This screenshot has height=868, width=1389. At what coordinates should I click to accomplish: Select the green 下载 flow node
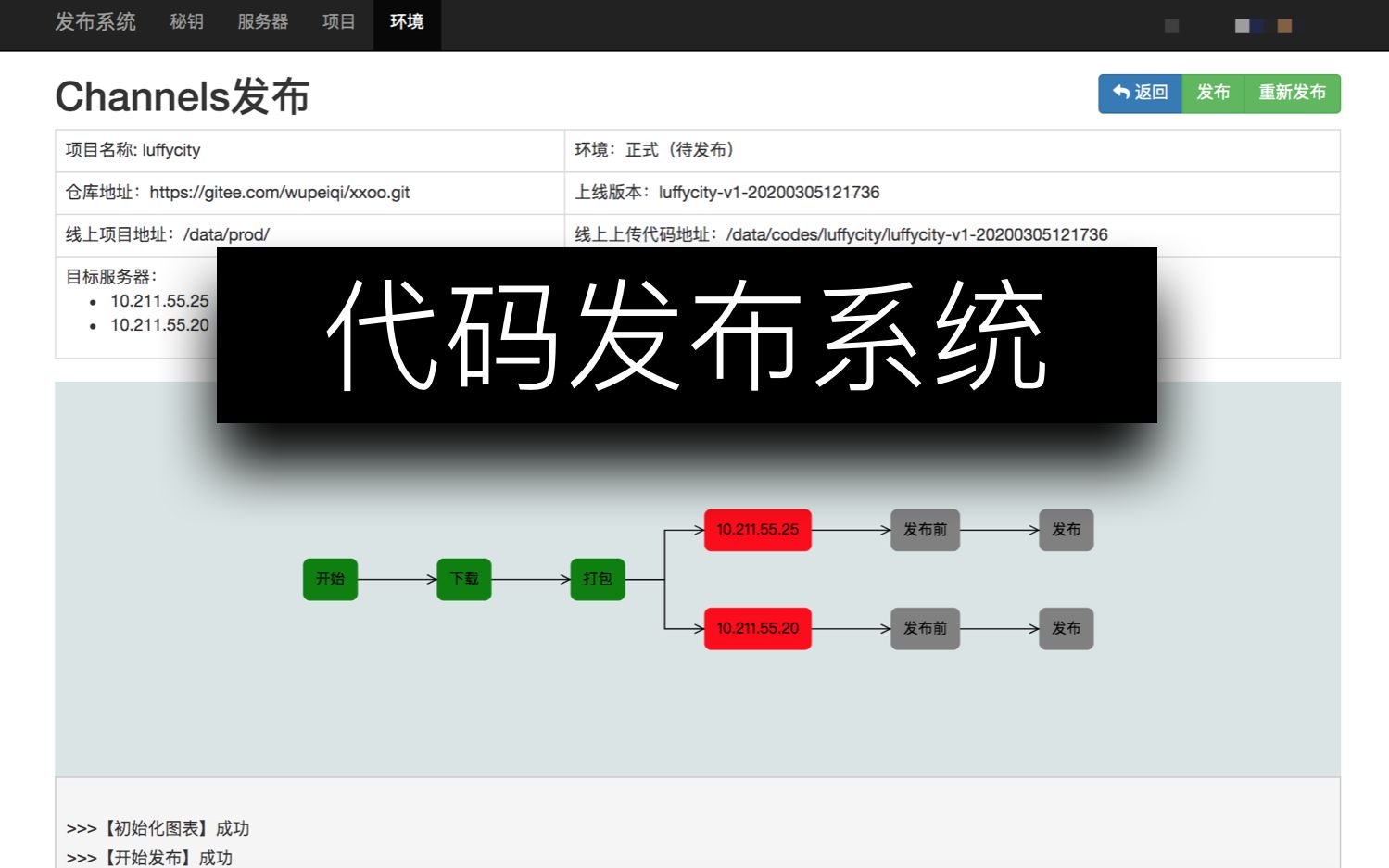(x=464, y=579)
